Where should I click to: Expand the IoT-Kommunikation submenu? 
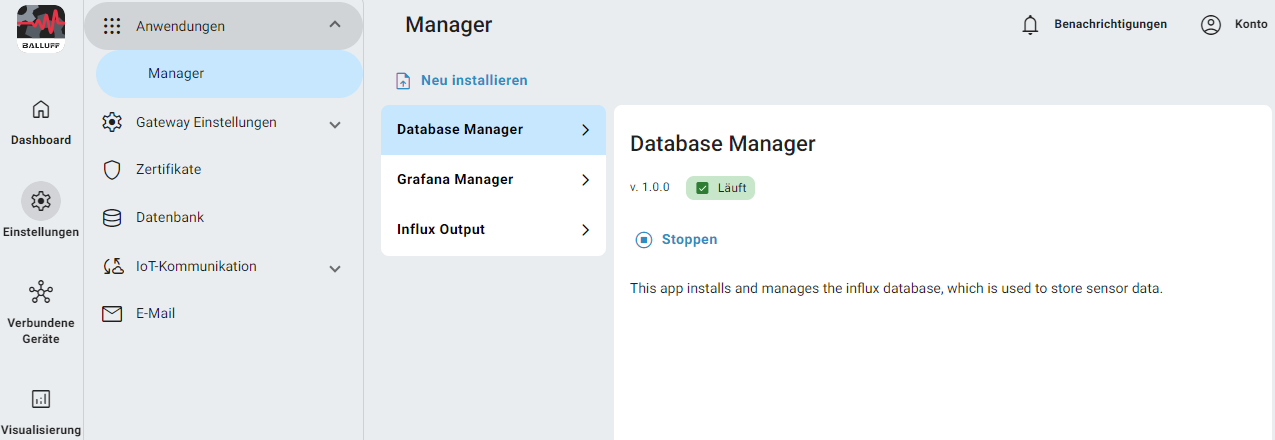335,268
